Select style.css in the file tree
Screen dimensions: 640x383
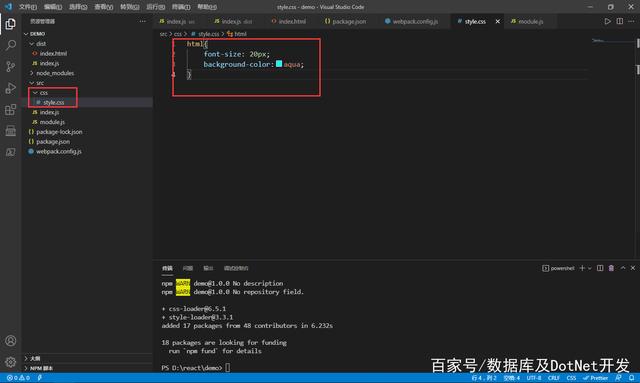tap(53, 102)
